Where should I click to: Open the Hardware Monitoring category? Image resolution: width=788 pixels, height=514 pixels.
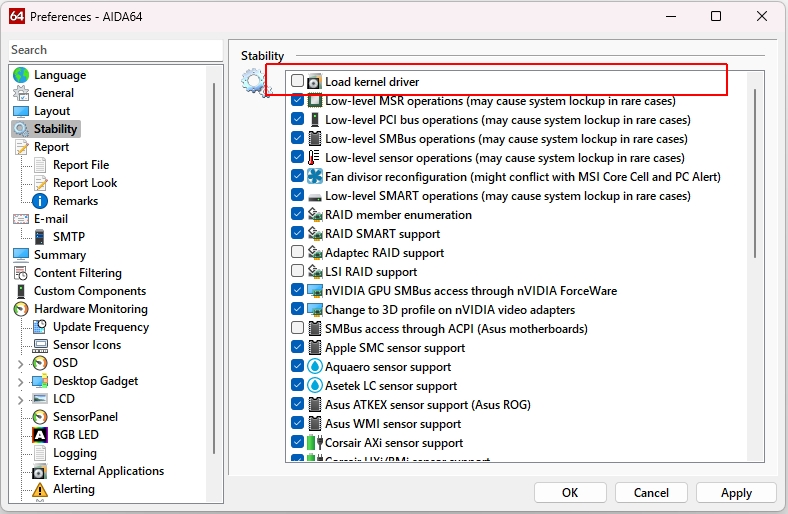[90, 309]
